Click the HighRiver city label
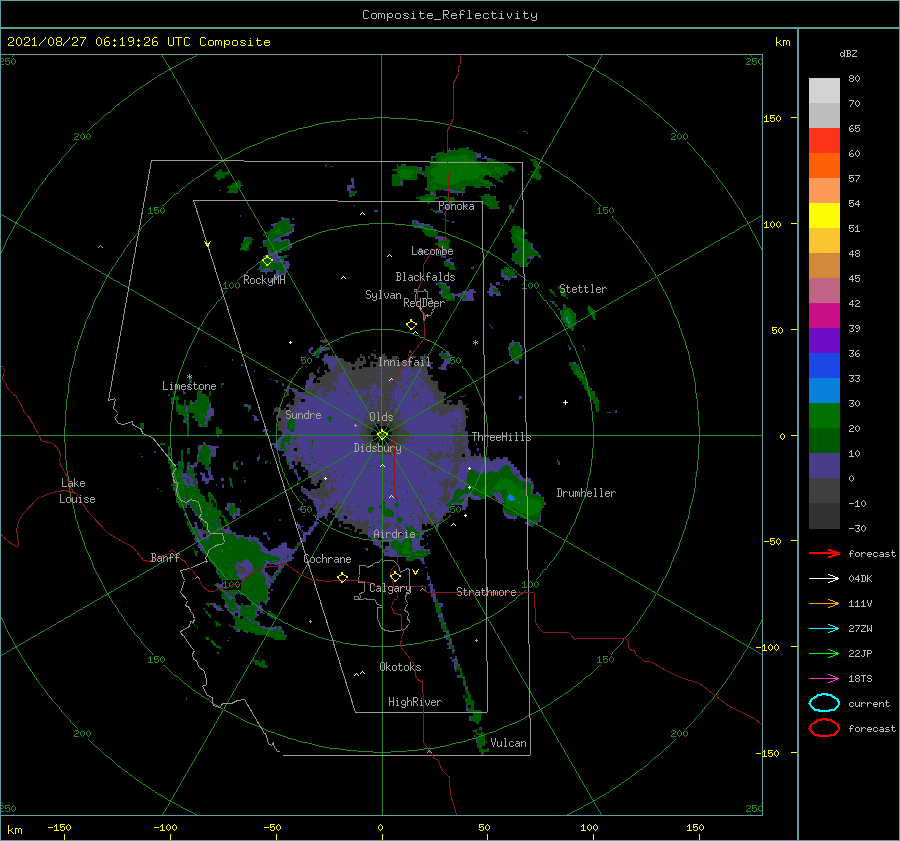The height and width of the screenshot is (841, 900). pos(415,702)
